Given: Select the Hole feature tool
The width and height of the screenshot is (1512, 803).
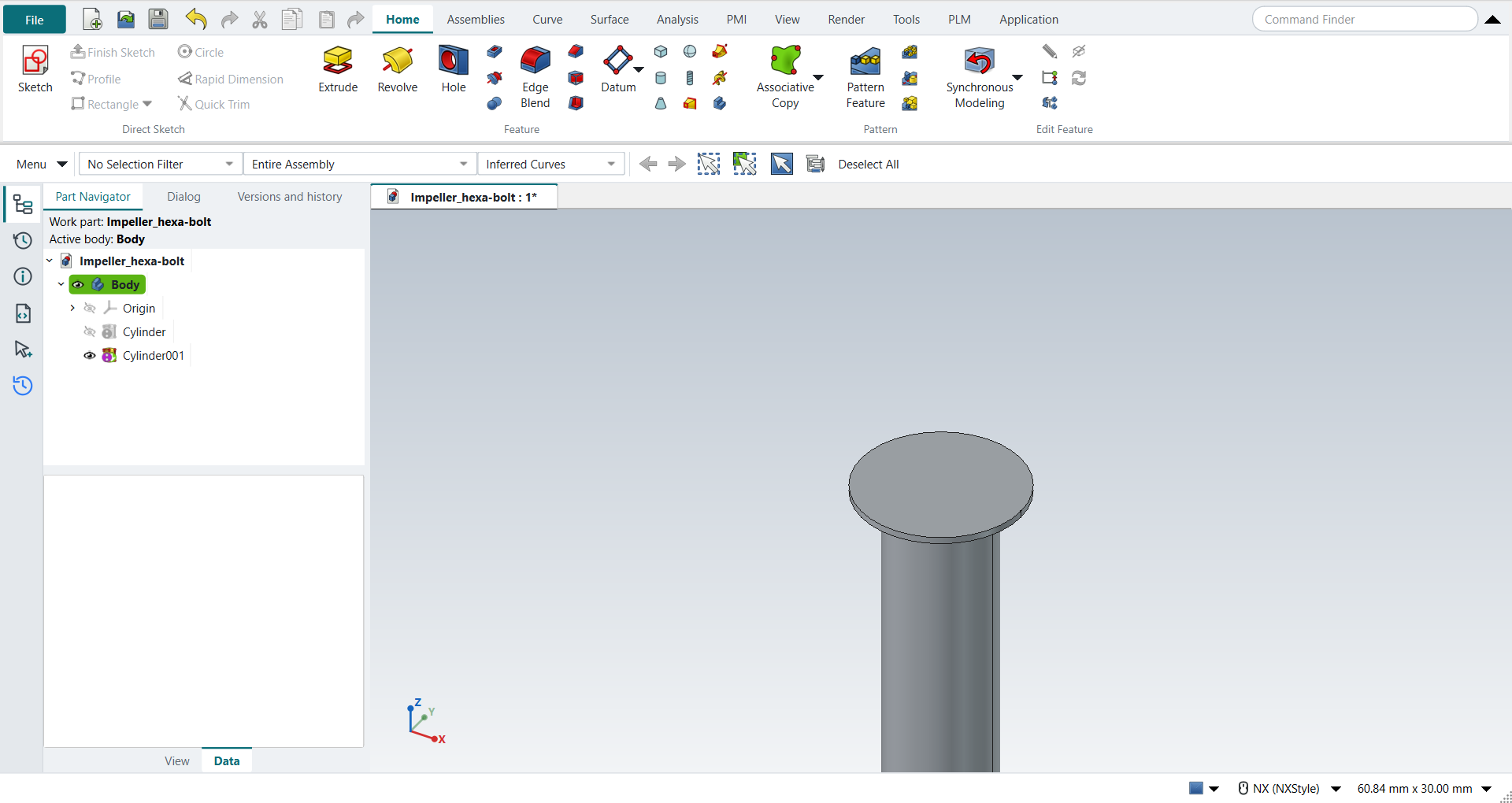Looking at the screenshot, I should click(x=454, y=69).
